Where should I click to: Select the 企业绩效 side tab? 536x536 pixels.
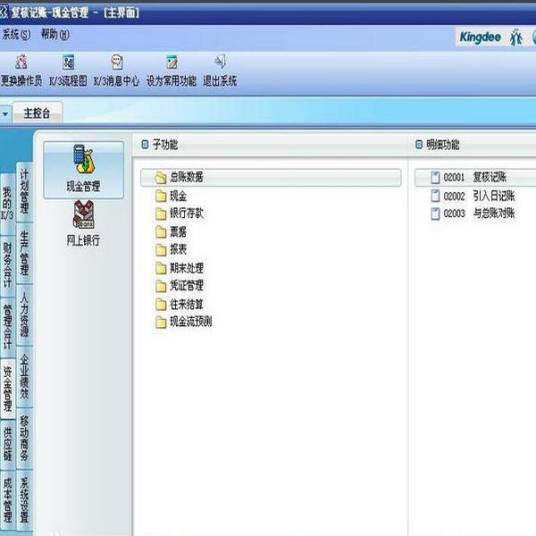(24, 376)
